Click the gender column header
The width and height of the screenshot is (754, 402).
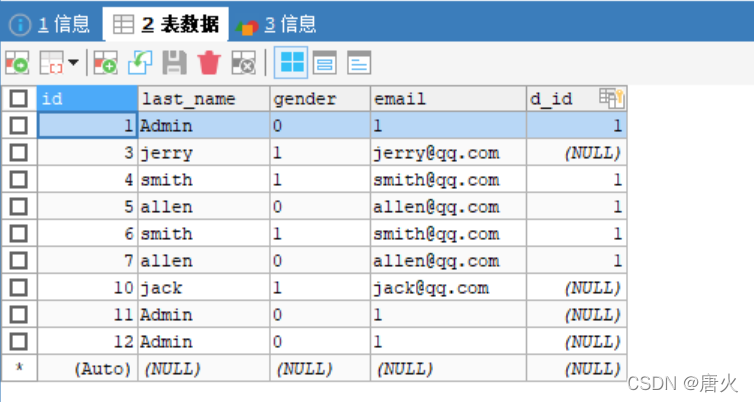[320, 99]
